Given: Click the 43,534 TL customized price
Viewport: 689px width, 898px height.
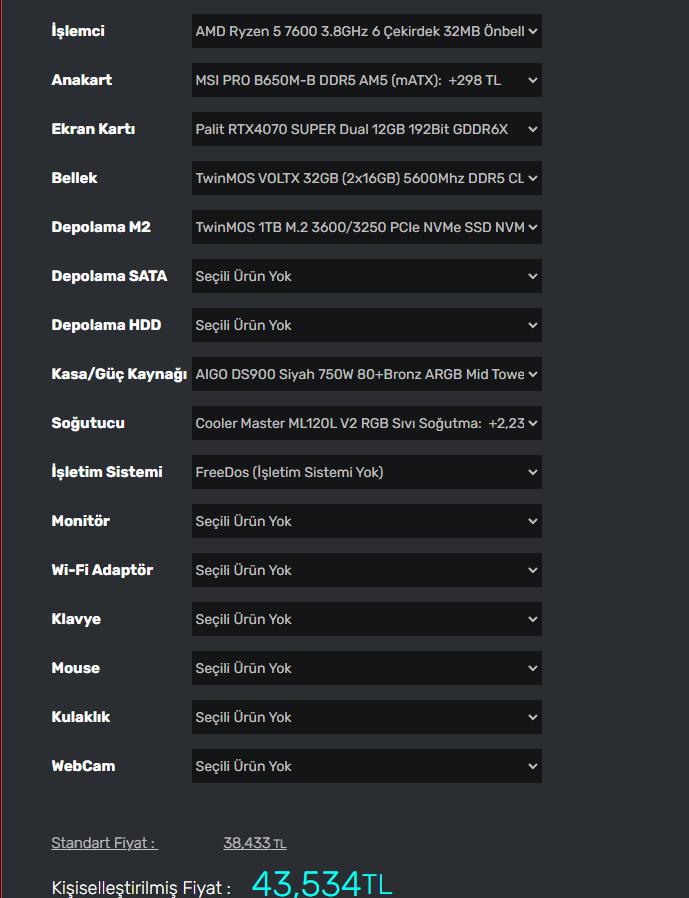Looking at the screenshot, I should [321, 883].
